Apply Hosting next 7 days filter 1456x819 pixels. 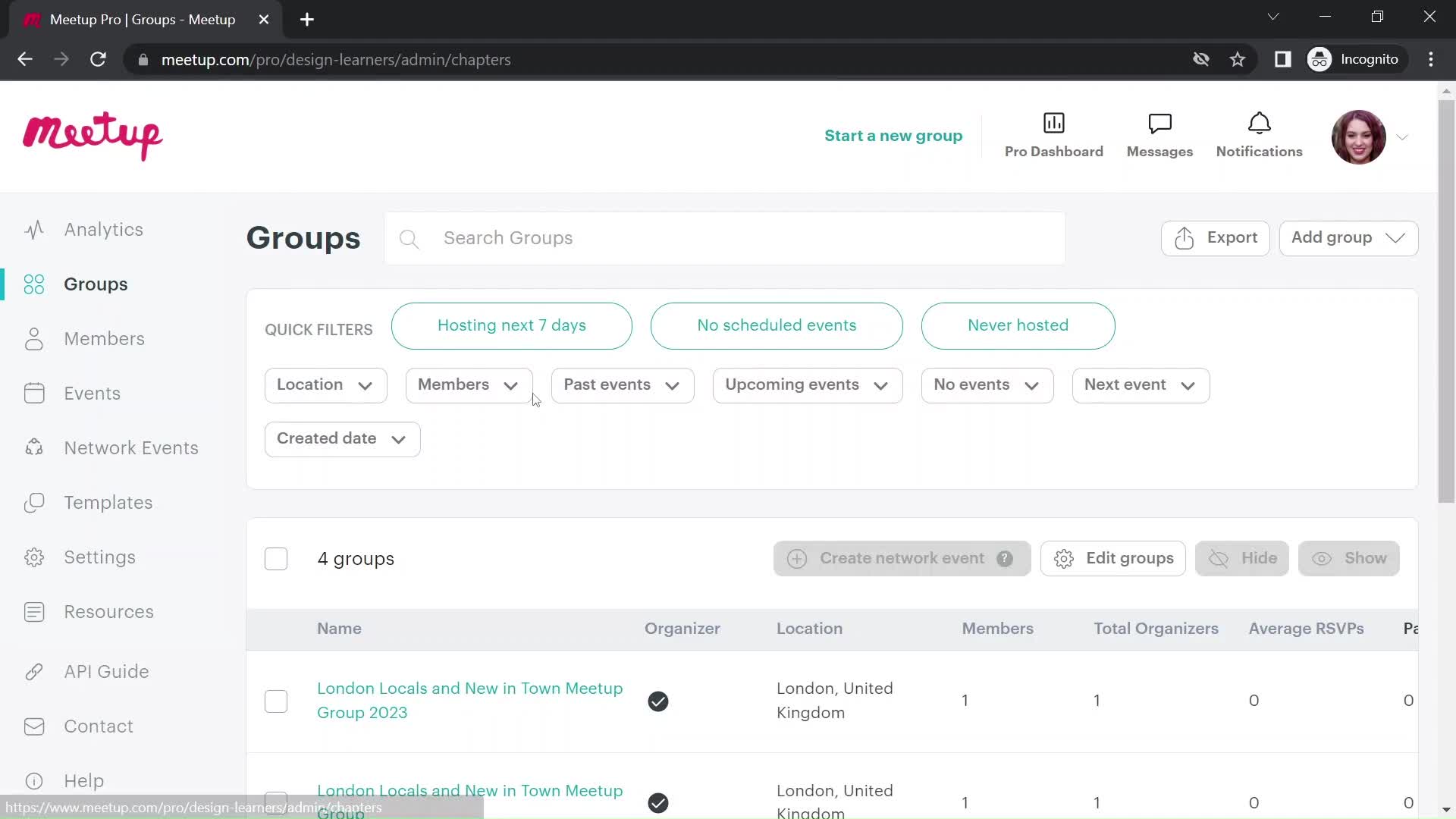(x=511, y=326)
